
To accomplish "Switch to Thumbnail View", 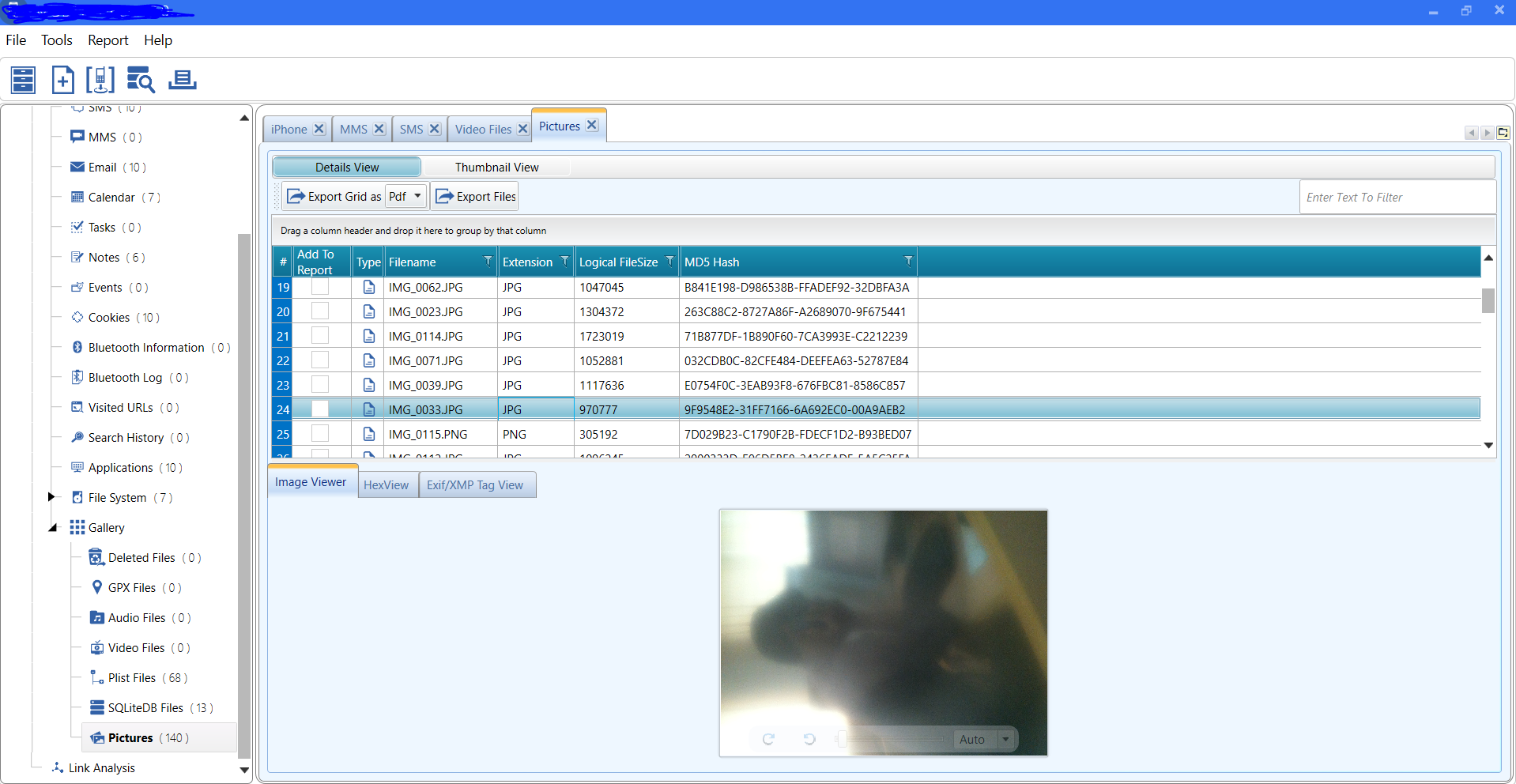I will (x=496, y=168).
